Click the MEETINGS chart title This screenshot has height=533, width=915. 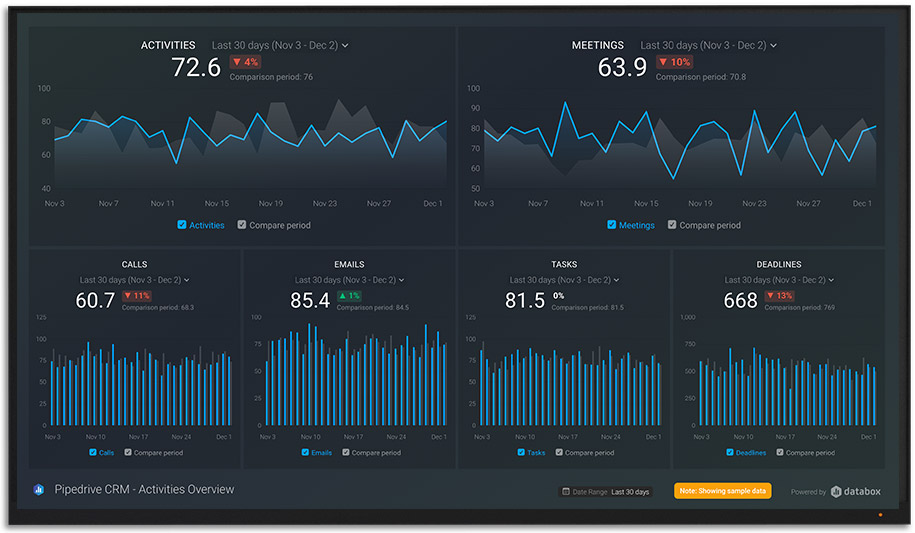[598, 45]
